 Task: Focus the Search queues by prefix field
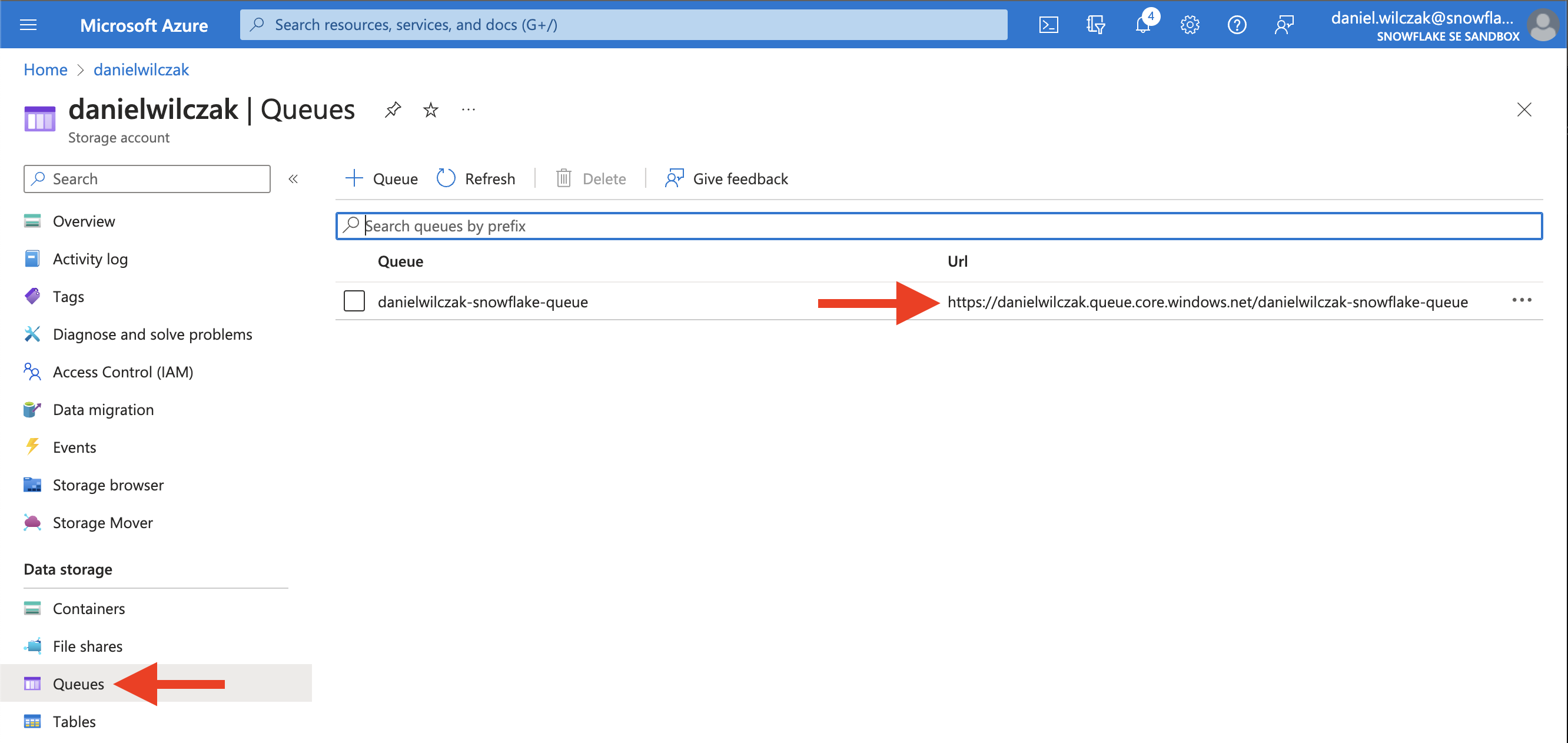pos(939,226)
